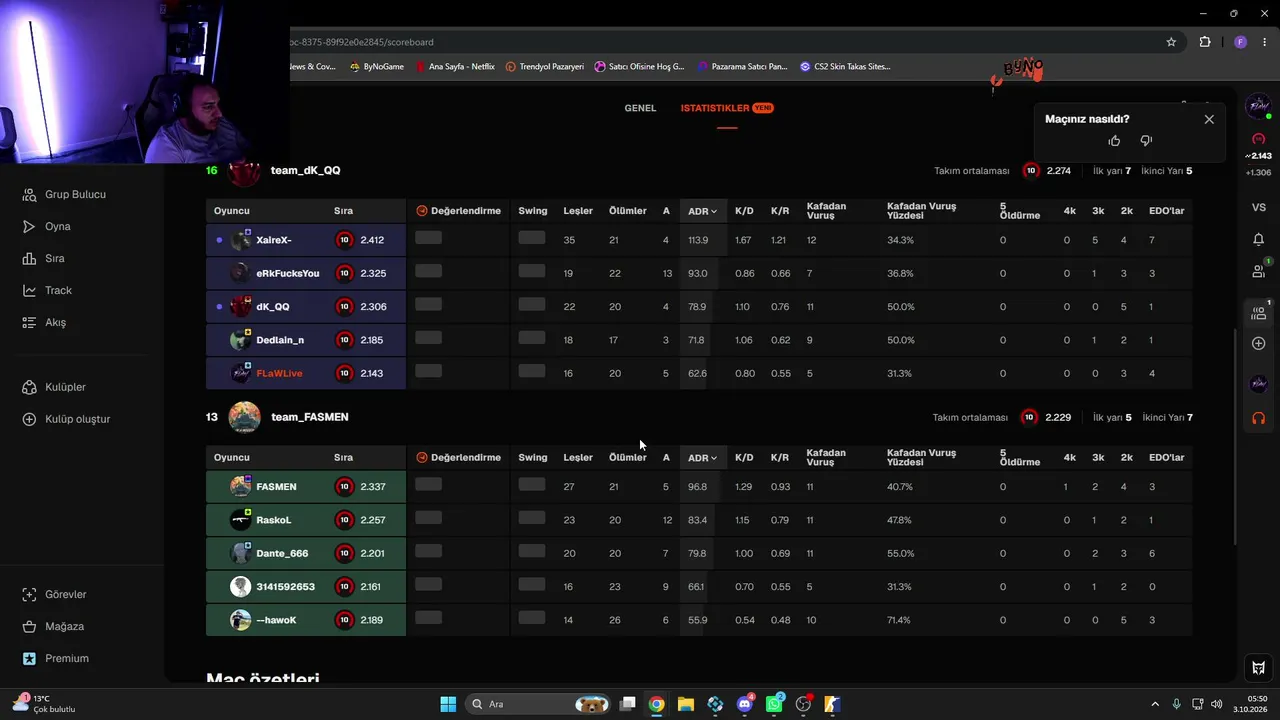Open the party lobby icon in sidebar

[1259, 312]
